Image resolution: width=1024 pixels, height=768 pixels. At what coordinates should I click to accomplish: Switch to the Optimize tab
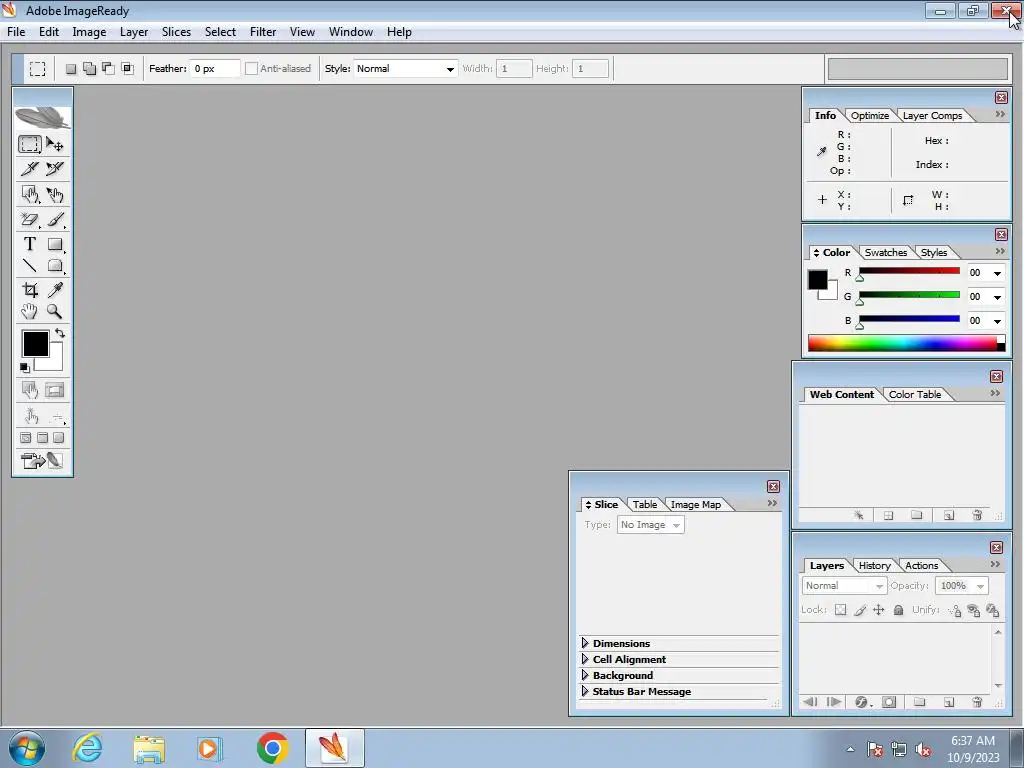pyautogui.click(x=869, y=116)
